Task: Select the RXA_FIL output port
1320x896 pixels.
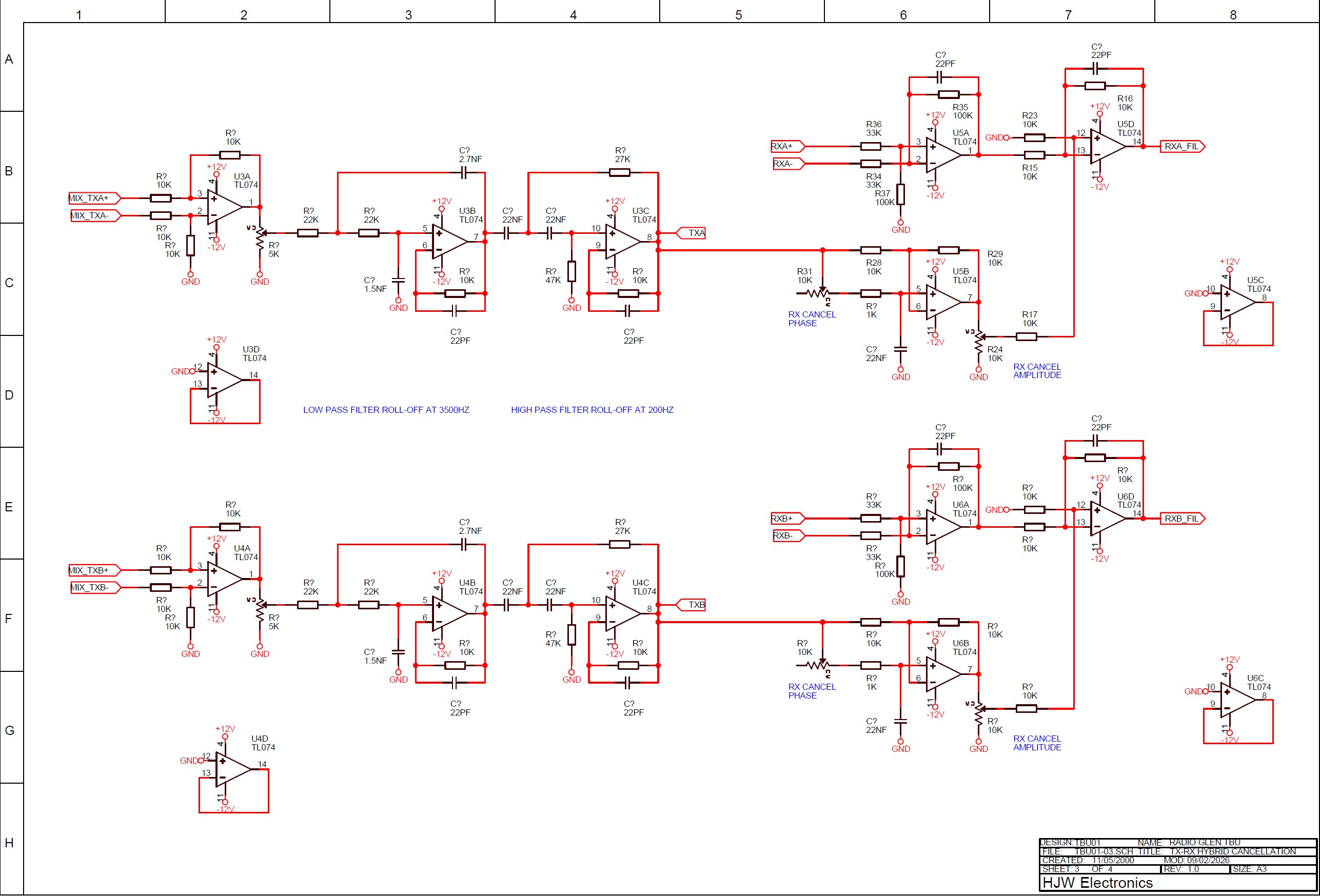Action: coord(1181,147)
